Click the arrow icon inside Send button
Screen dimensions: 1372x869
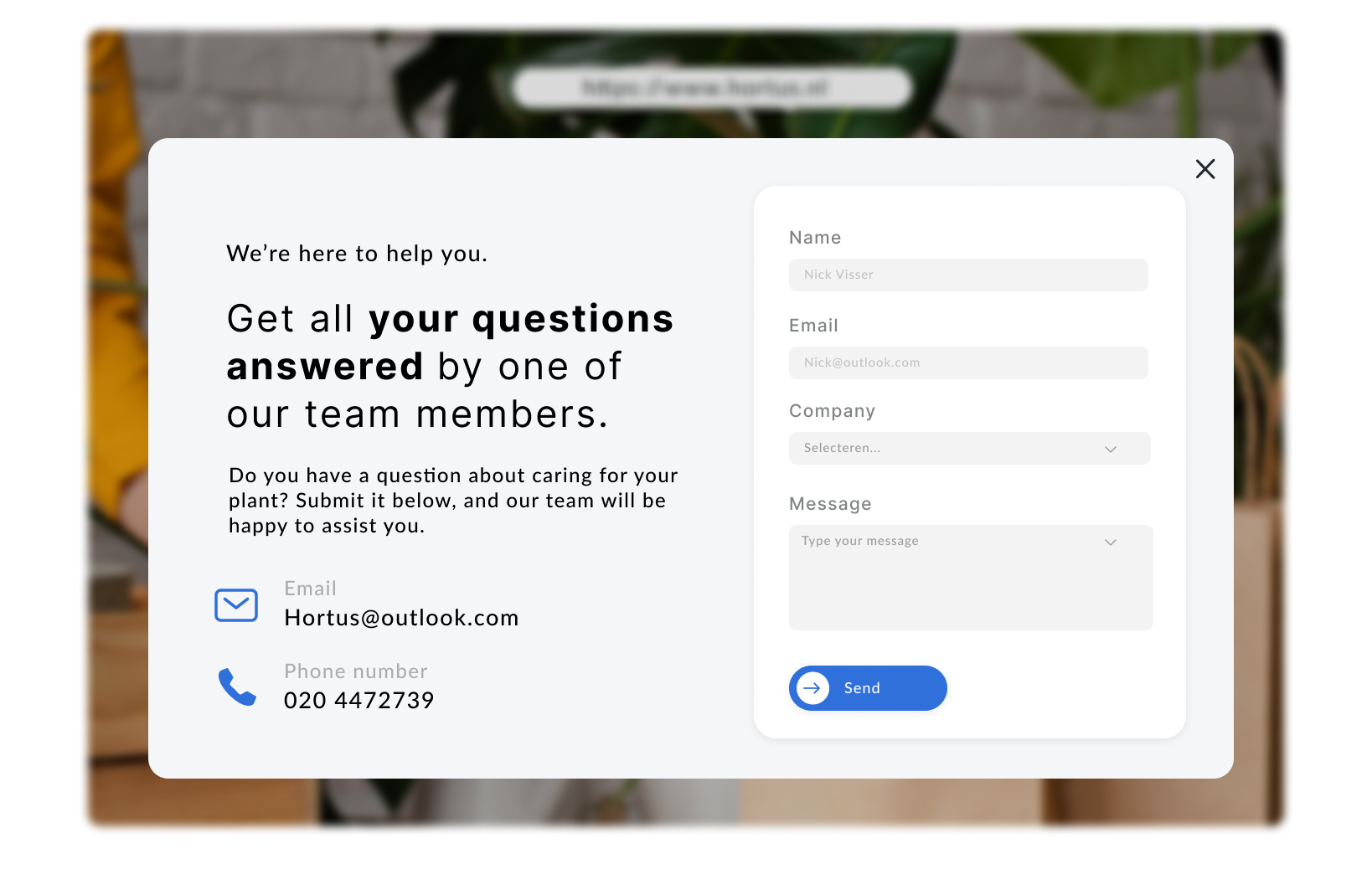[x=812, y=688]
